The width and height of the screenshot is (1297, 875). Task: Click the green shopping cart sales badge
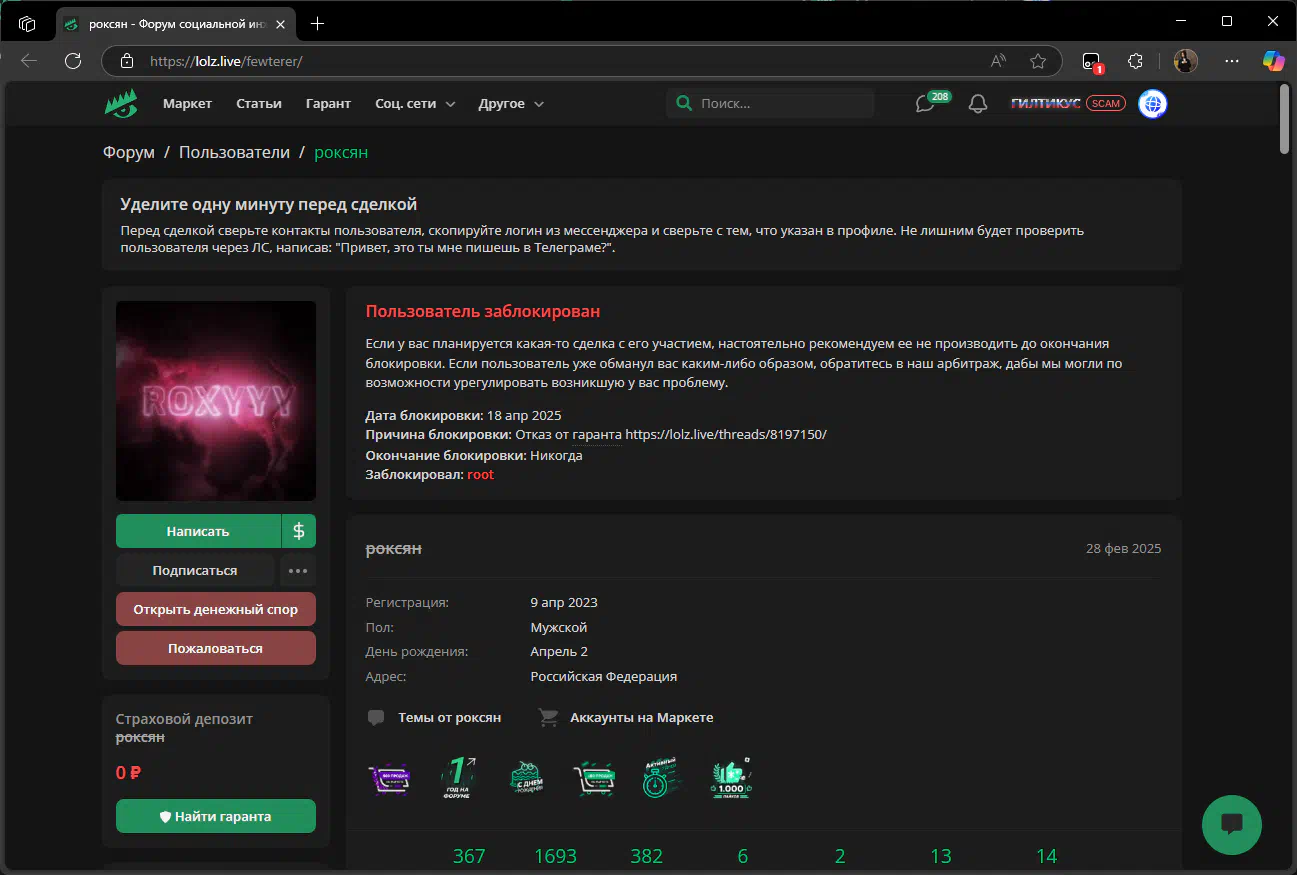pos(594,778)
